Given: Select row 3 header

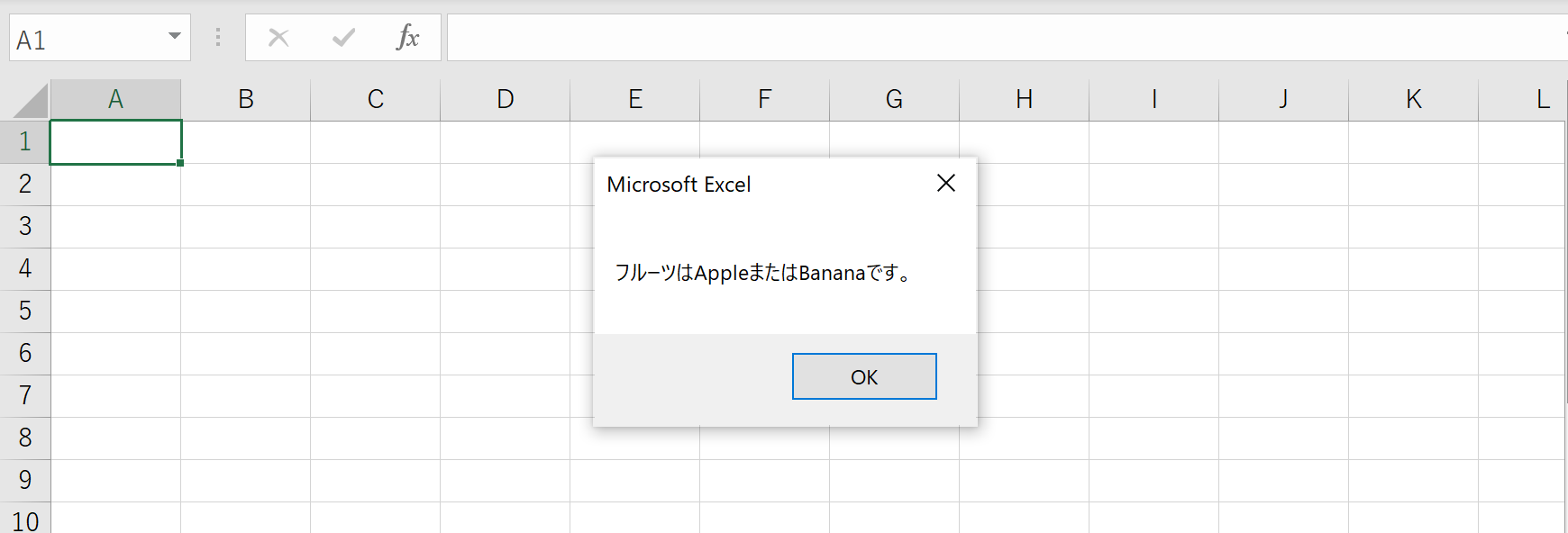Looking at the screenshot, I should click(x=25, y=227).
